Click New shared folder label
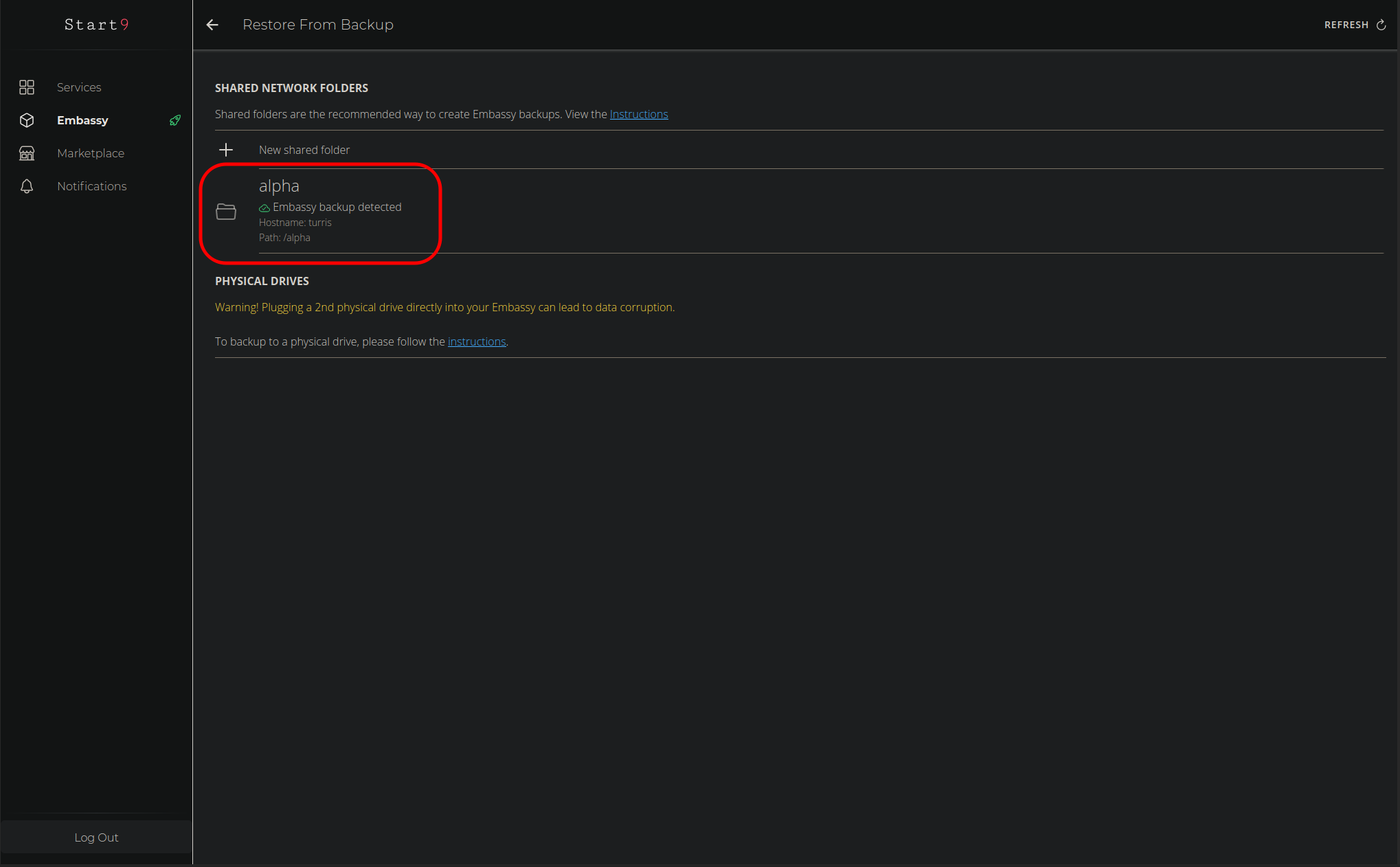 click(x=304, y=150)
